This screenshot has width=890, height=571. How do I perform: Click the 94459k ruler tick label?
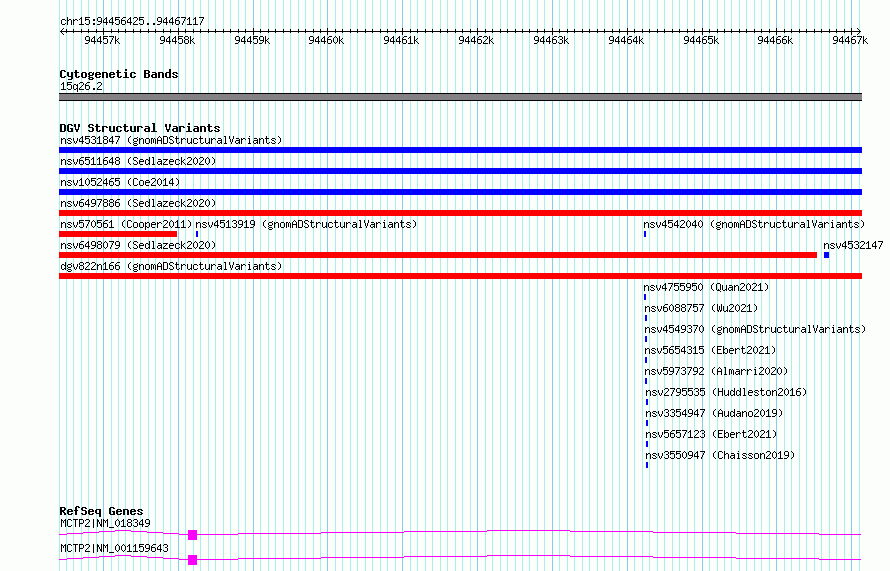pos(252,40)
